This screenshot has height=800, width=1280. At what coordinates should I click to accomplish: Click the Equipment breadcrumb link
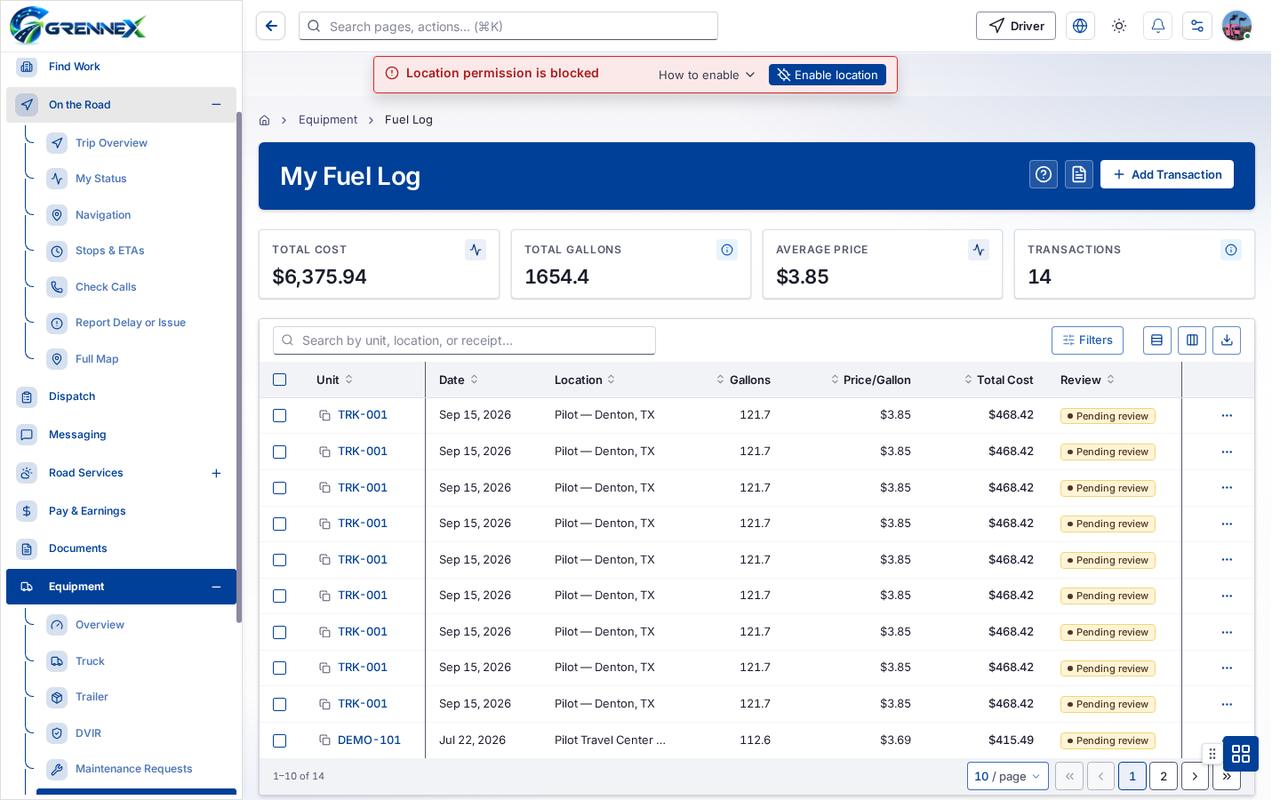point(328,120)
